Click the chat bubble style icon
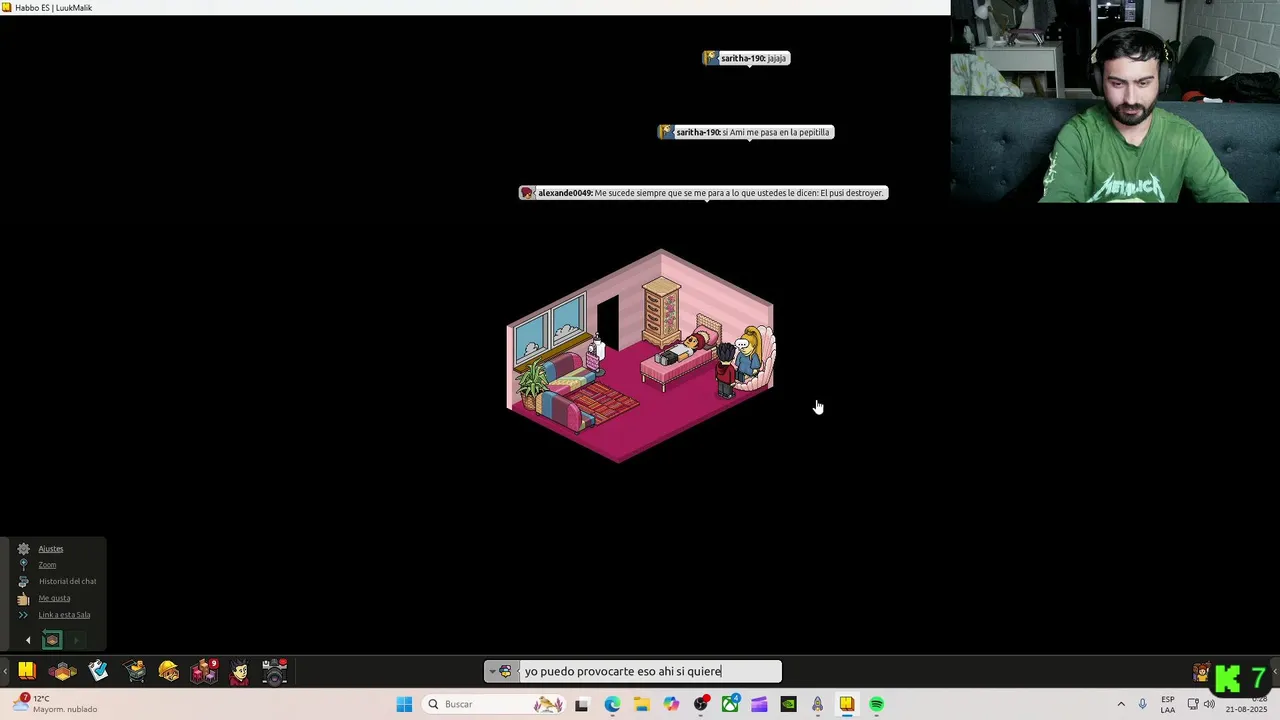Screen dimensions: 1280x720 click(x=506, y=672)
